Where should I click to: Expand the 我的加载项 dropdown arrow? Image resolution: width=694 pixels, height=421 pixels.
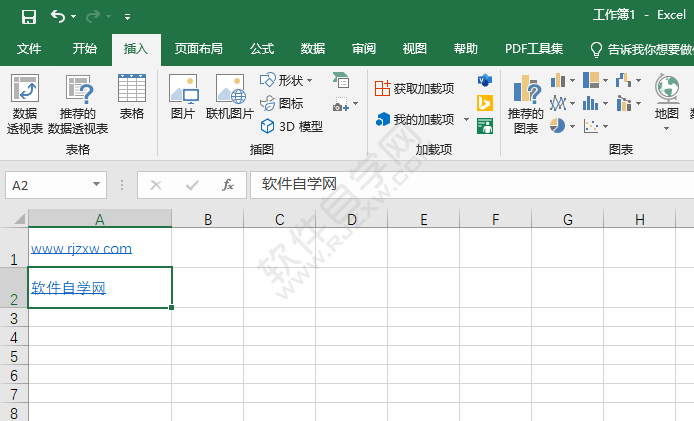click(466, 120)
